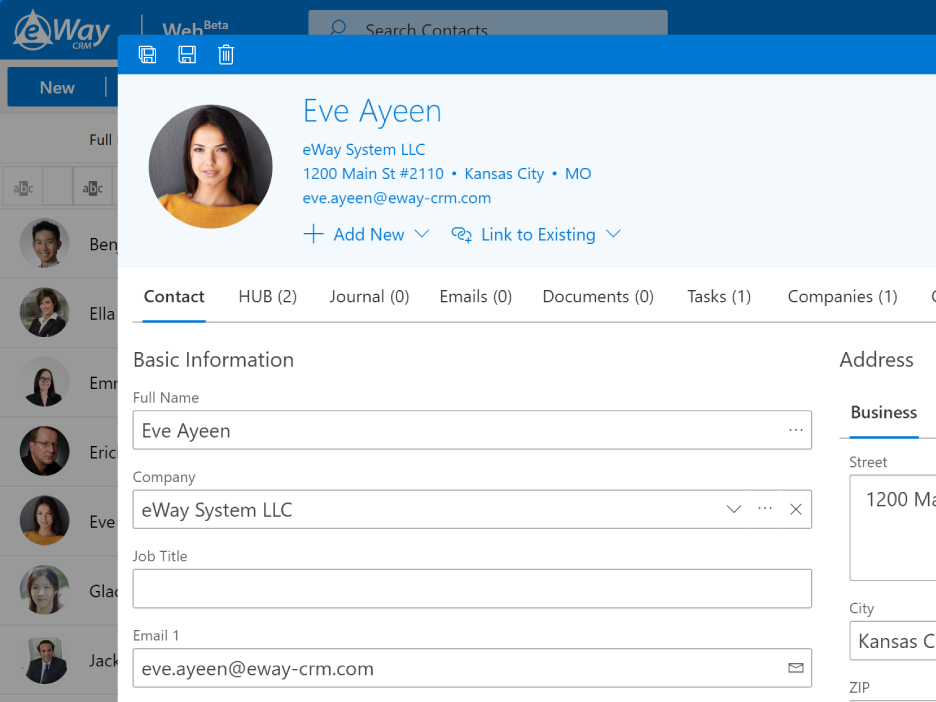936x702 pixels.
Task: Open the Tasks (1) tab
Action: (x=719, y=297)
